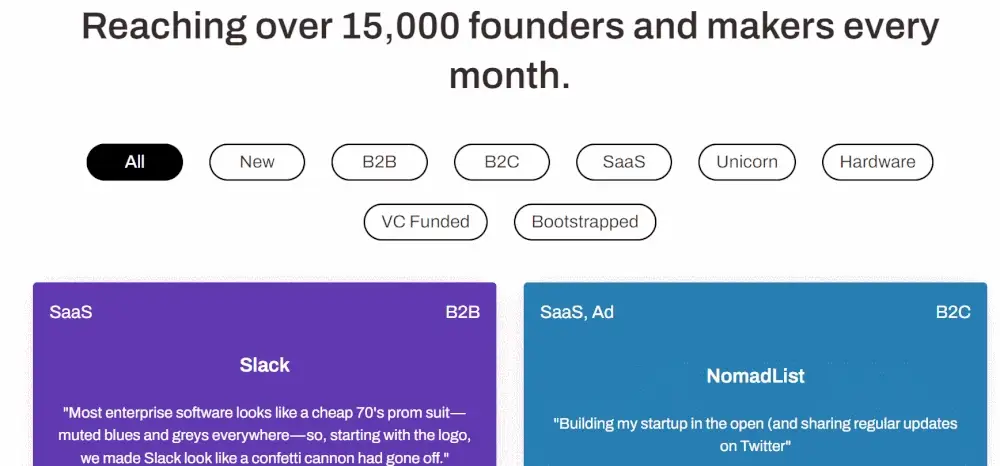Image resolution: width=1000 pixels, height=466 pixels.
Task: Show VC Funded startups
Action: coord(425,222)
